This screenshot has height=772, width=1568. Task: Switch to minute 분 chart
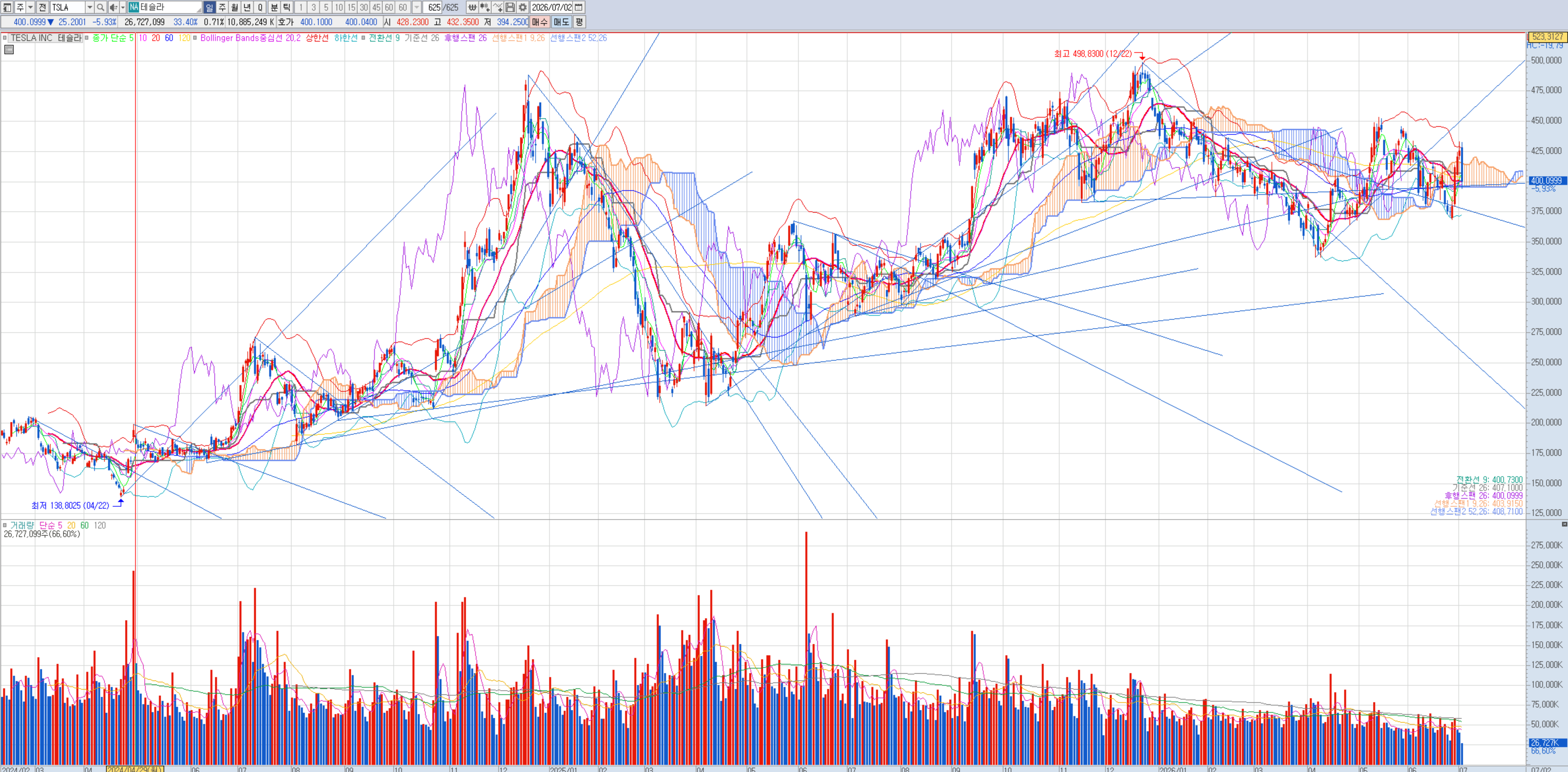tap(274, 7)
